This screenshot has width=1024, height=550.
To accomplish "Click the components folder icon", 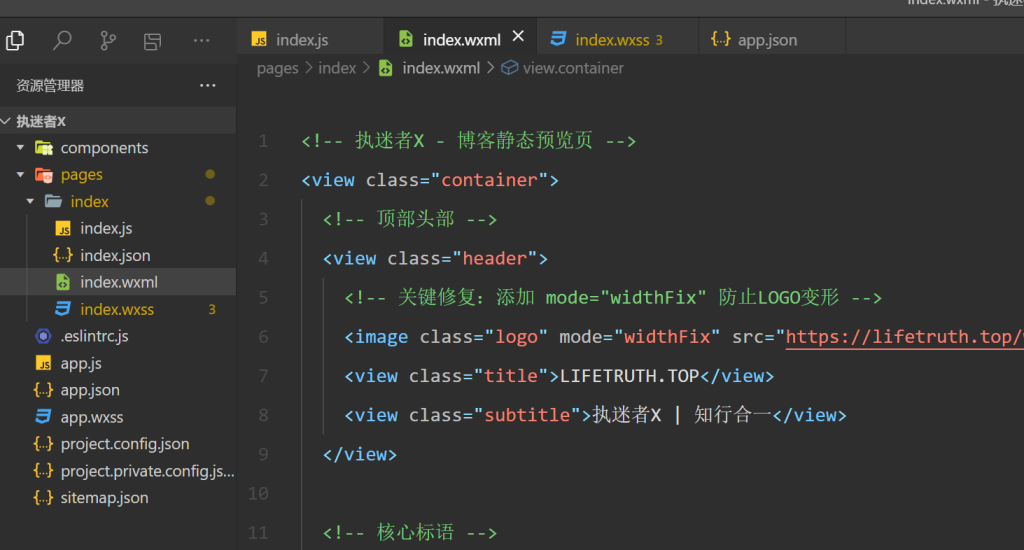I will (x=44, y=148).
